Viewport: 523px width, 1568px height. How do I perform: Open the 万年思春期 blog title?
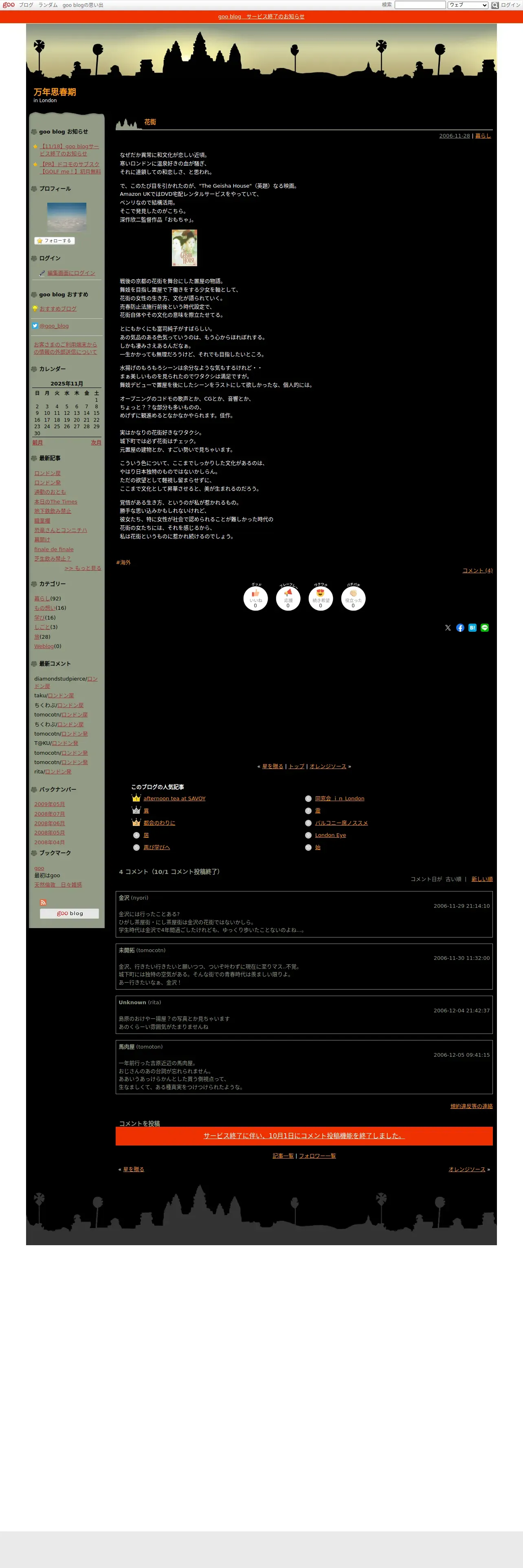[x=55, y=92]
